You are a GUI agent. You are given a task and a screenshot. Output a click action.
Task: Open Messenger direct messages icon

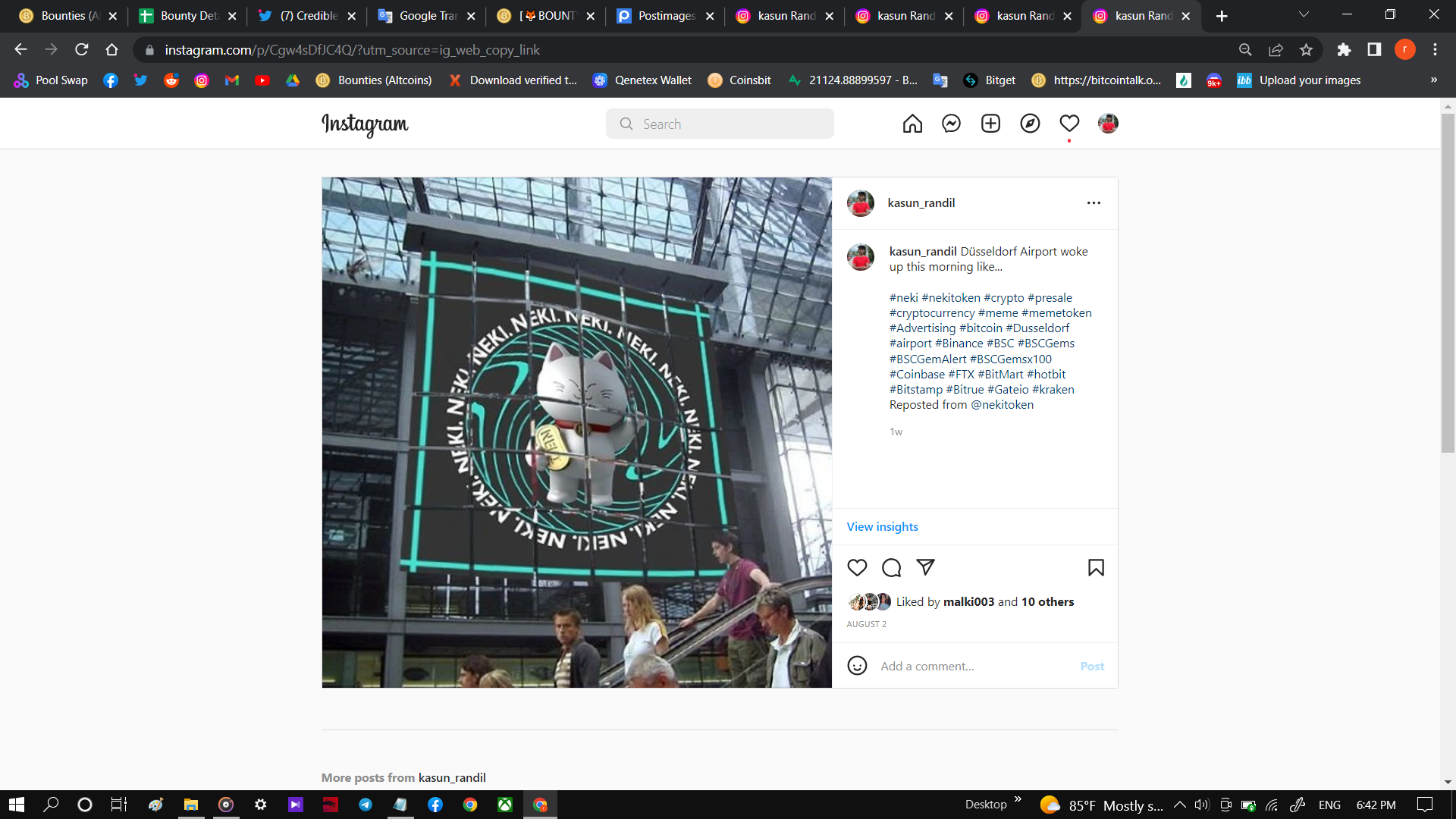click(x=951, y=124)
